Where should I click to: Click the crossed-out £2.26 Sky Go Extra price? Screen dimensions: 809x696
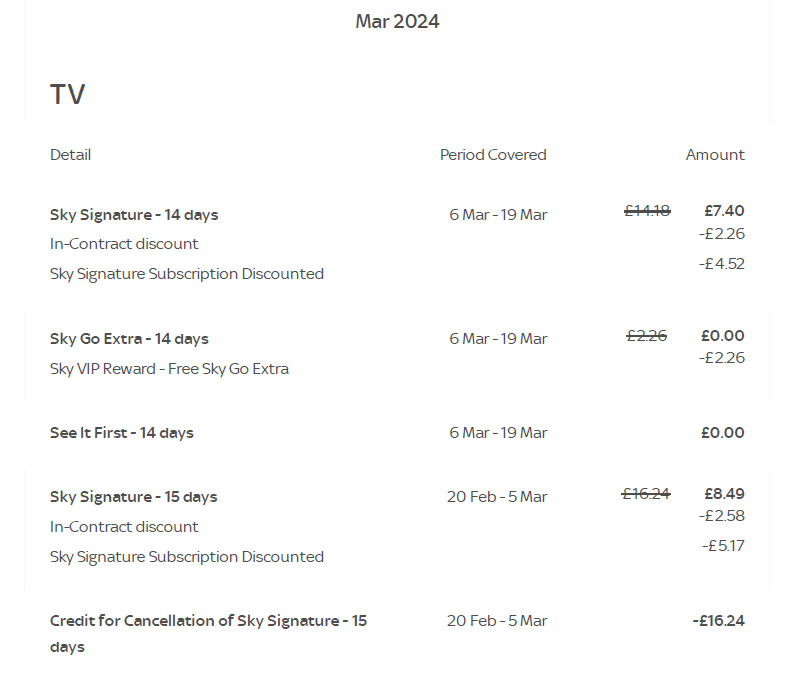pyautogui.click(x=646, y=336)
